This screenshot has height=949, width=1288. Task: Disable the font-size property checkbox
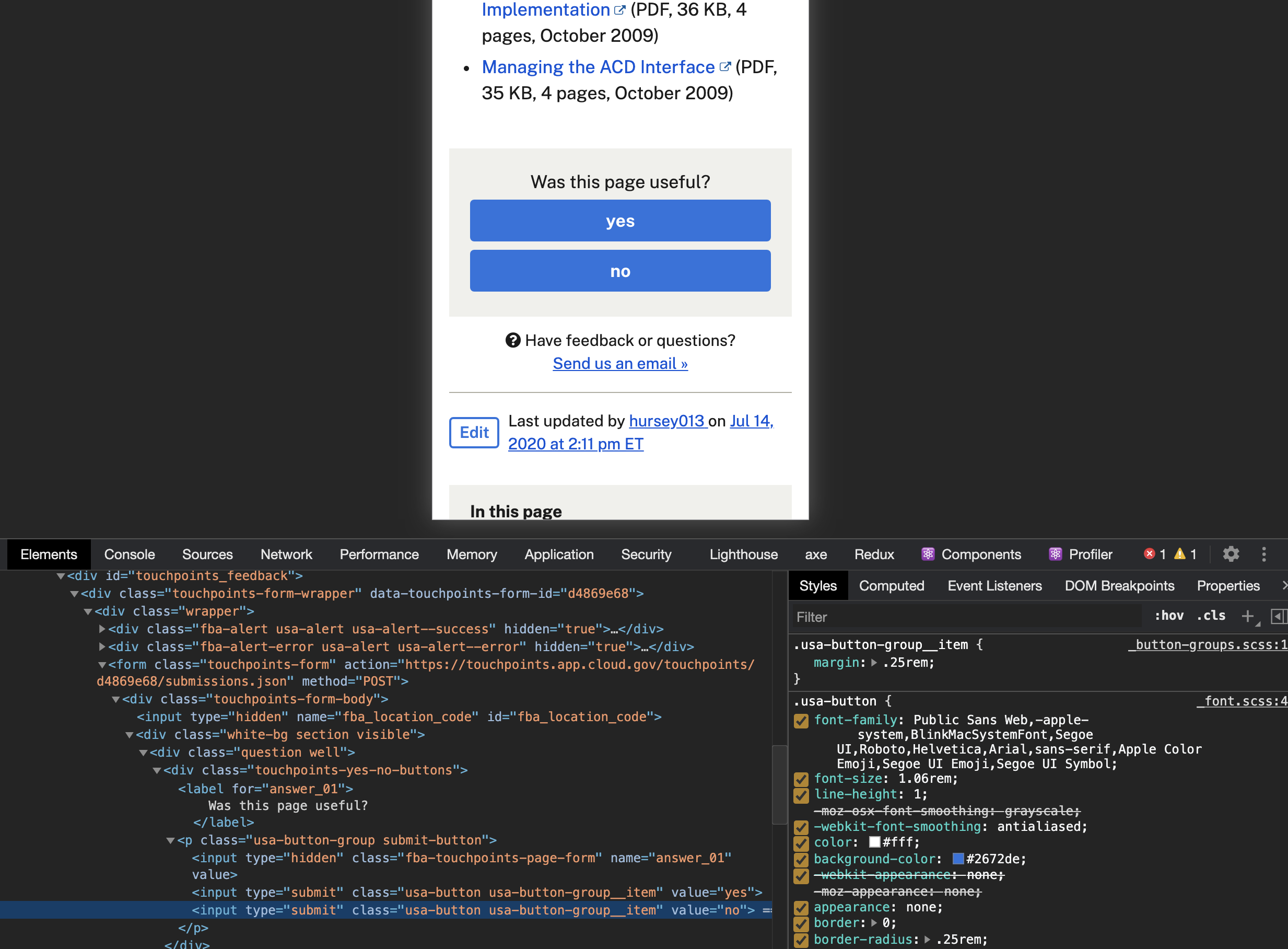pyautogui.click(x=802, y=780)
